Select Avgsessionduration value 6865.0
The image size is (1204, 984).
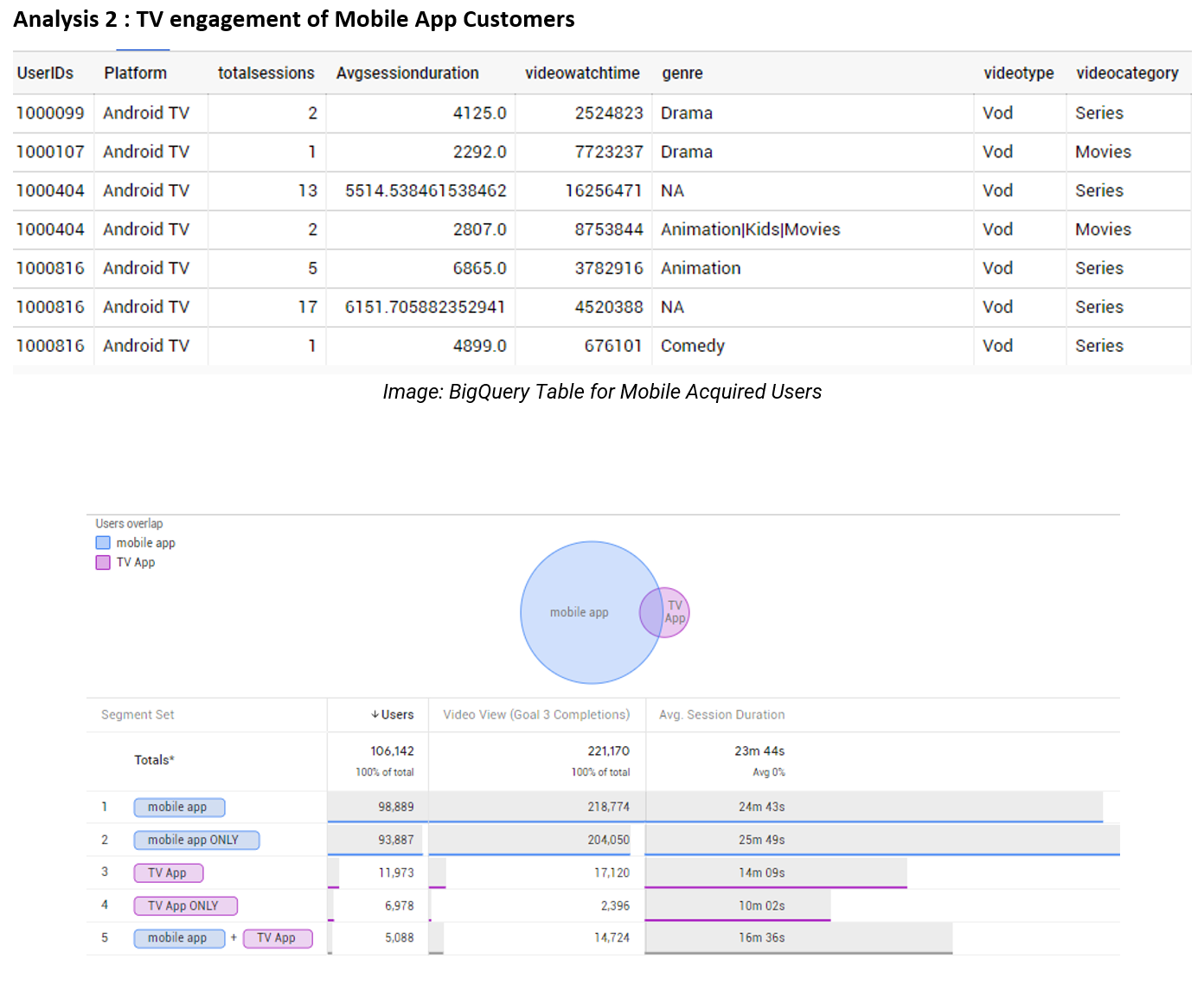coord(480,268)
